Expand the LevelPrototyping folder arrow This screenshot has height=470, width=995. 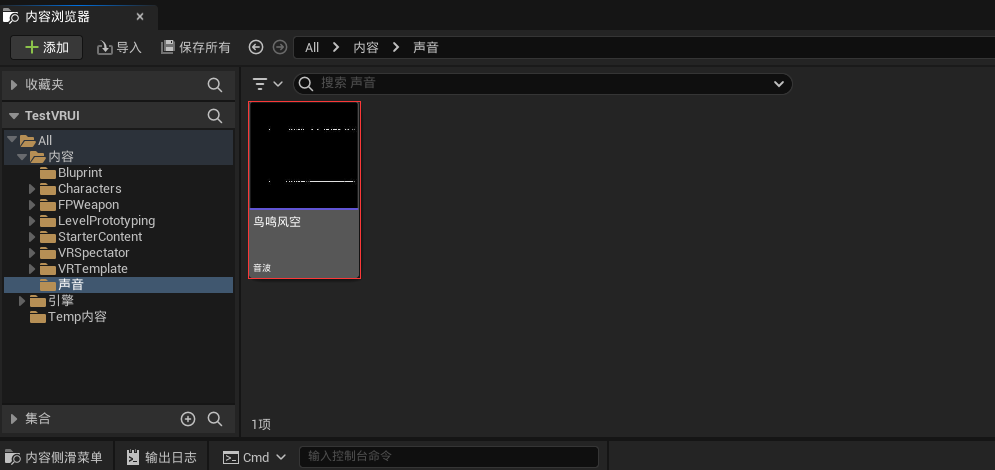[x=32, y=221]
